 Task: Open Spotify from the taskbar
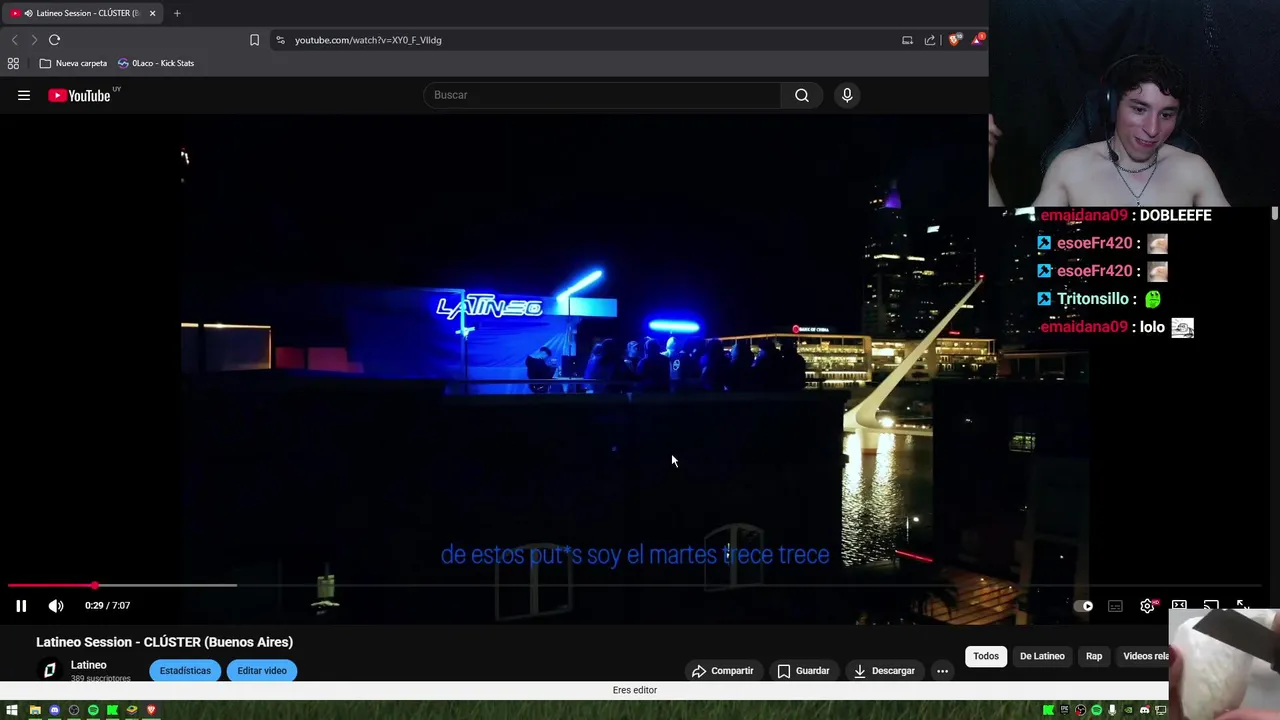93,710
